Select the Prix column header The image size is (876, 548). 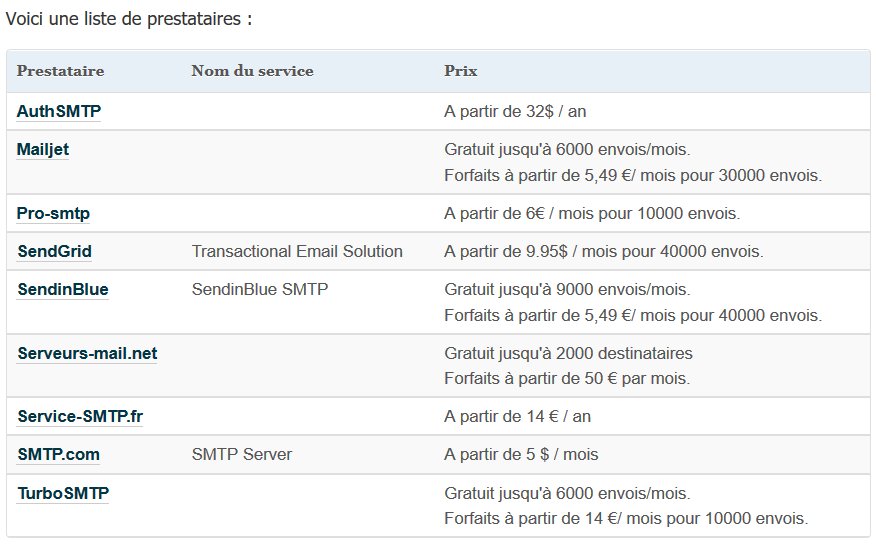460,71
